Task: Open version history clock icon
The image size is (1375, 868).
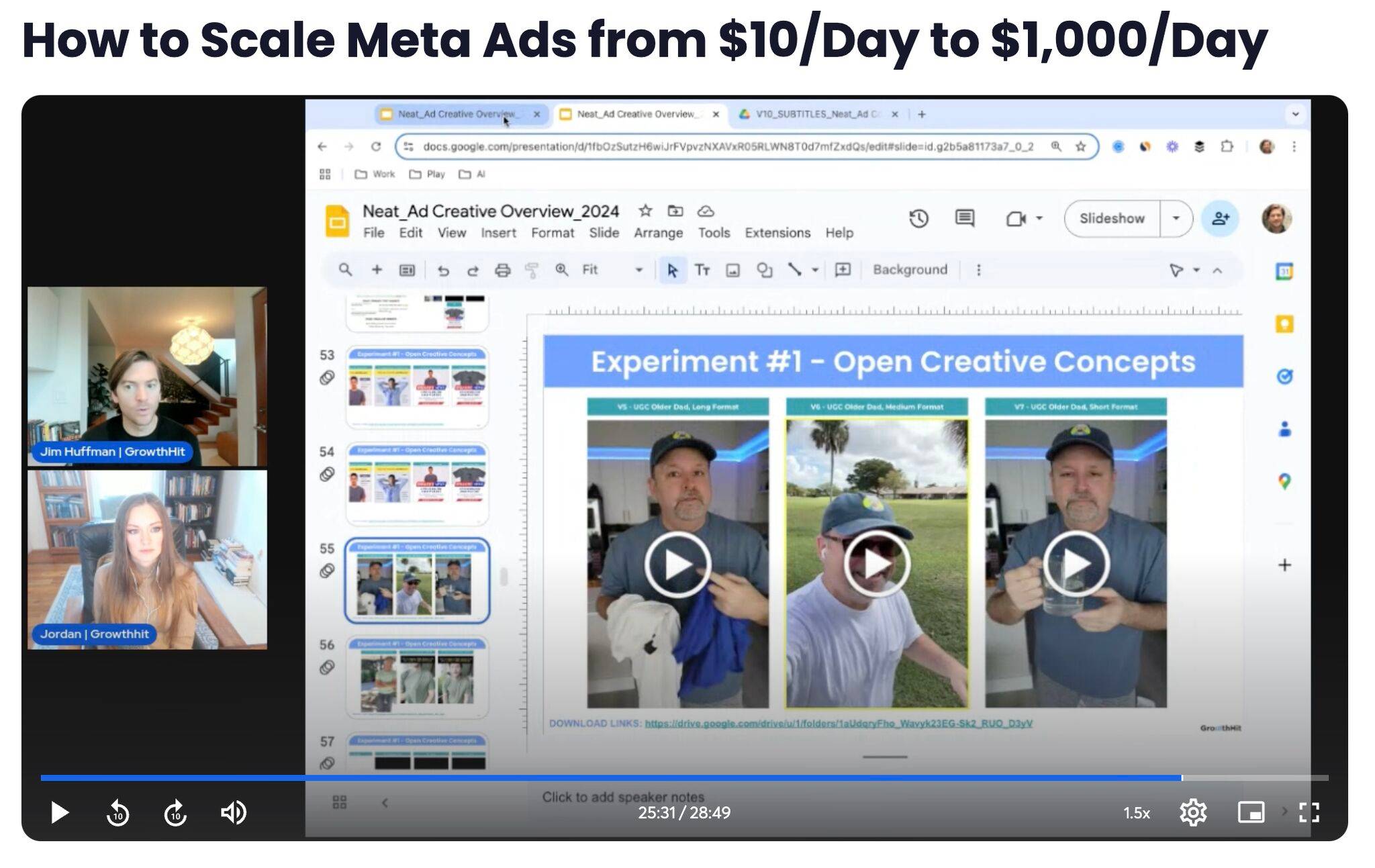Action: (918, 218)
